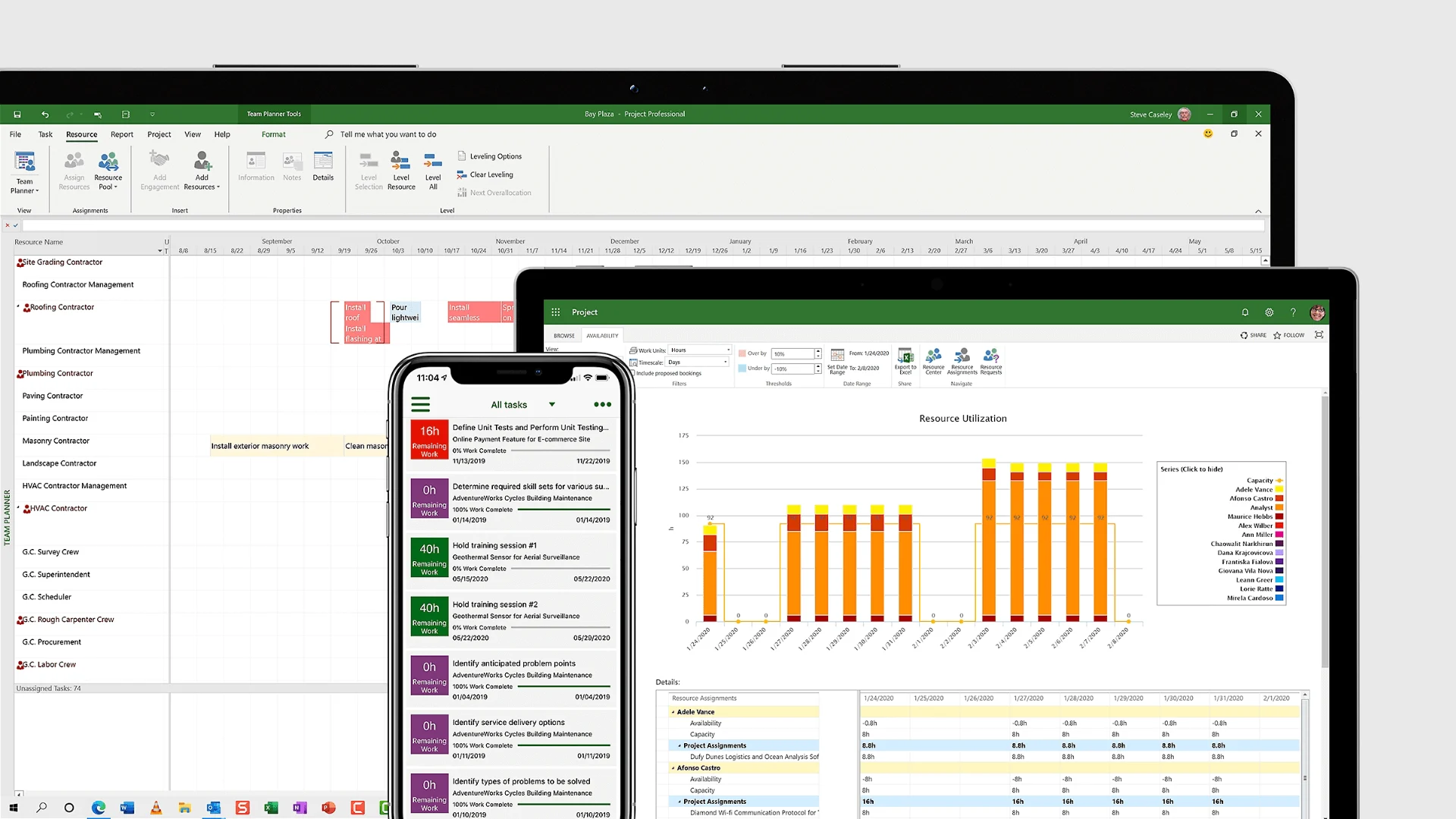Viewport: 1456px width, 819px height.
Task: Open app launcher waffle icon on tablet
Action: click(556, 312)
